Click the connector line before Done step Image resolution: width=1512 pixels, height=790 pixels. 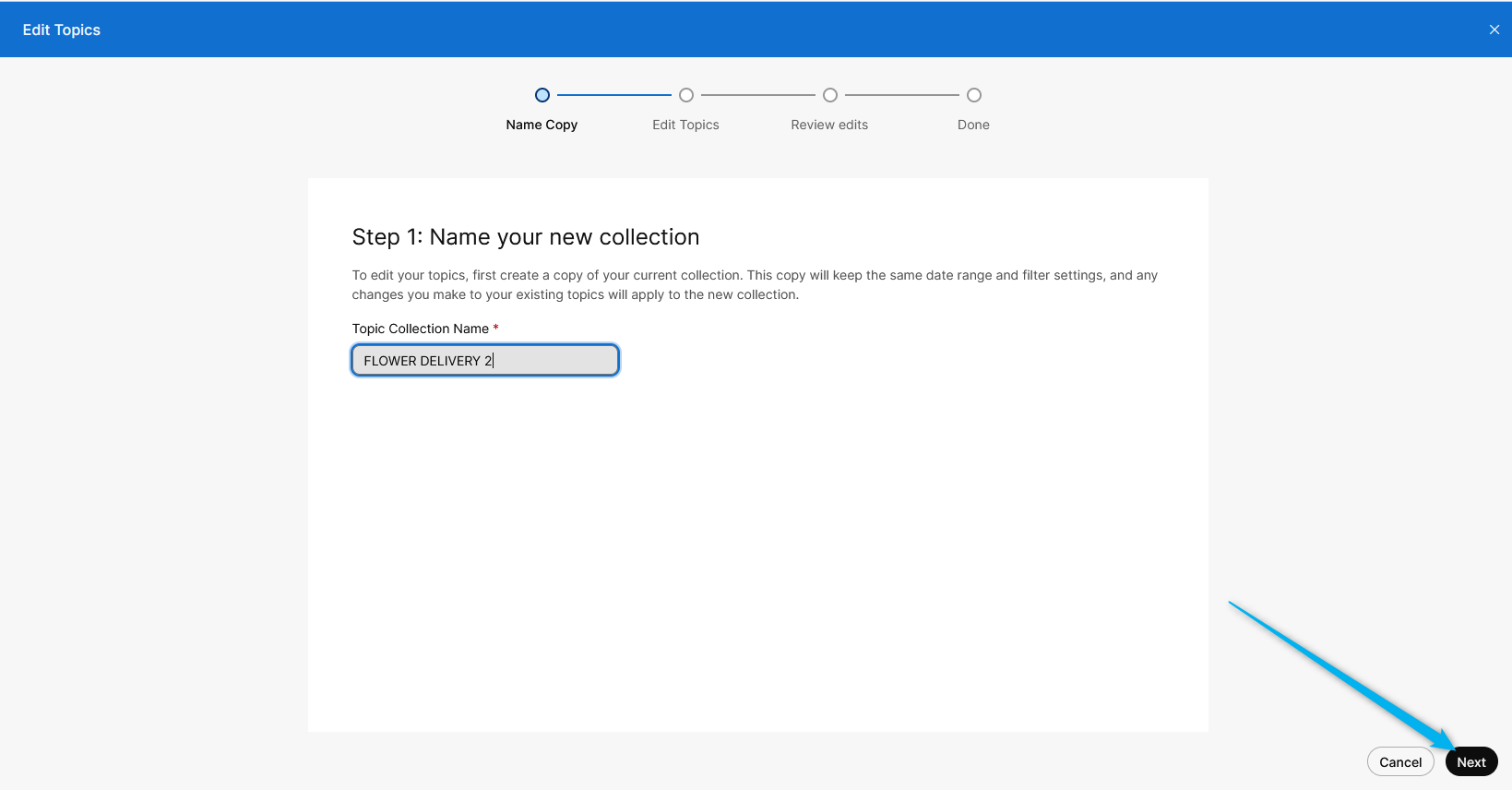click(x=902, y=95)
